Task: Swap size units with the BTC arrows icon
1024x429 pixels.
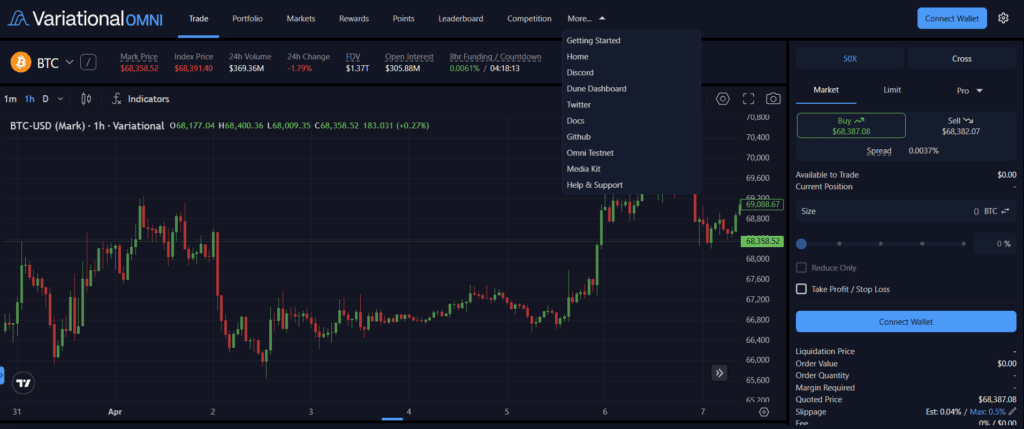Action: (x=1005, y=211)
